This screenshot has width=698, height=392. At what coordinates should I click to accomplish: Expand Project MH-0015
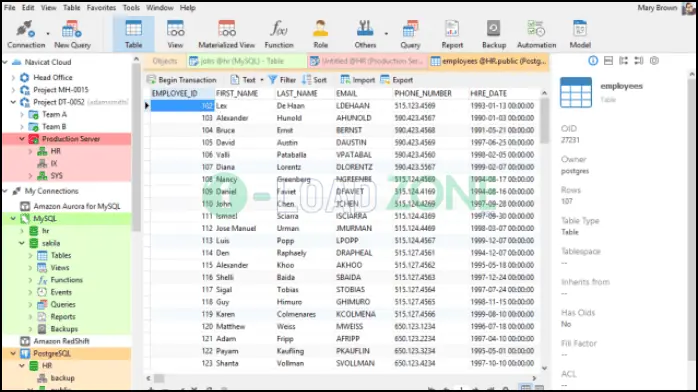13,90
